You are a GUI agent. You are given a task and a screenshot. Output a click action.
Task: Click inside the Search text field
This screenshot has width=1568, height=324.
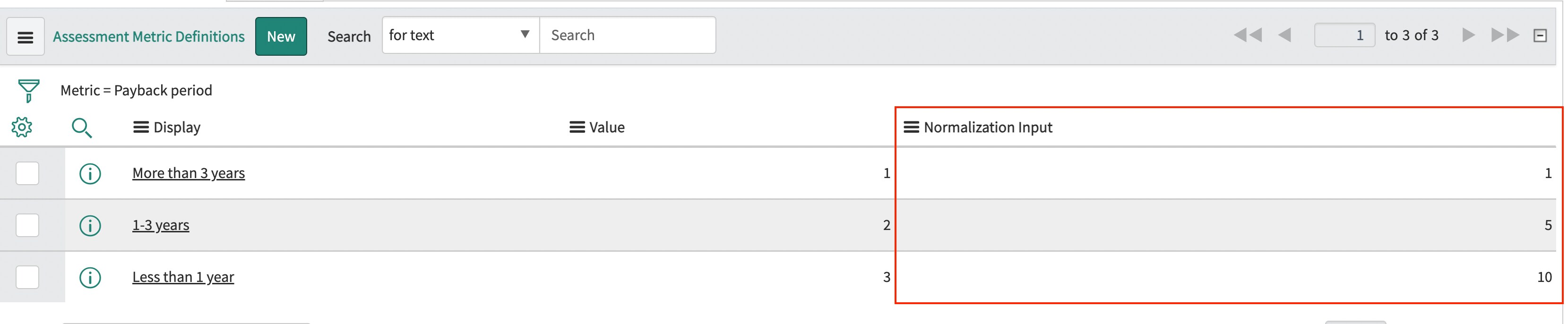click(x=627, y=34)
